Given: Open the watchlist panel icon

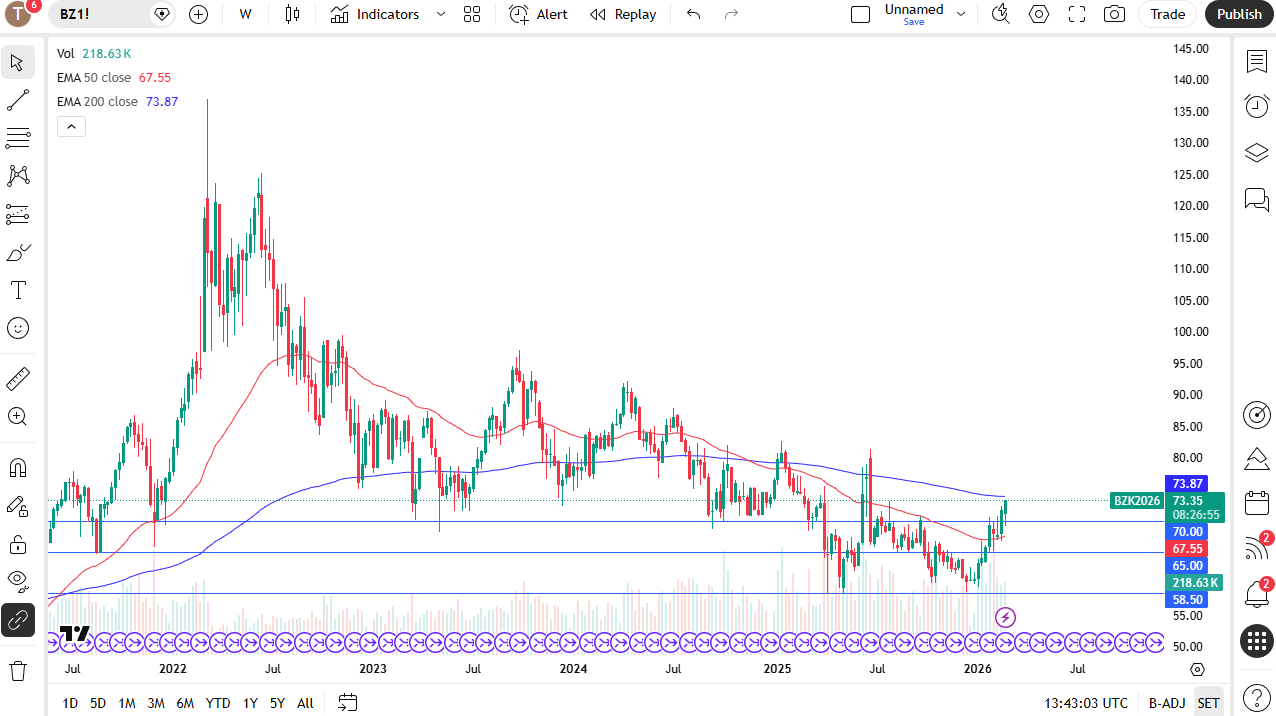Looking at the screenshot, I should [x=1257, y=62].
